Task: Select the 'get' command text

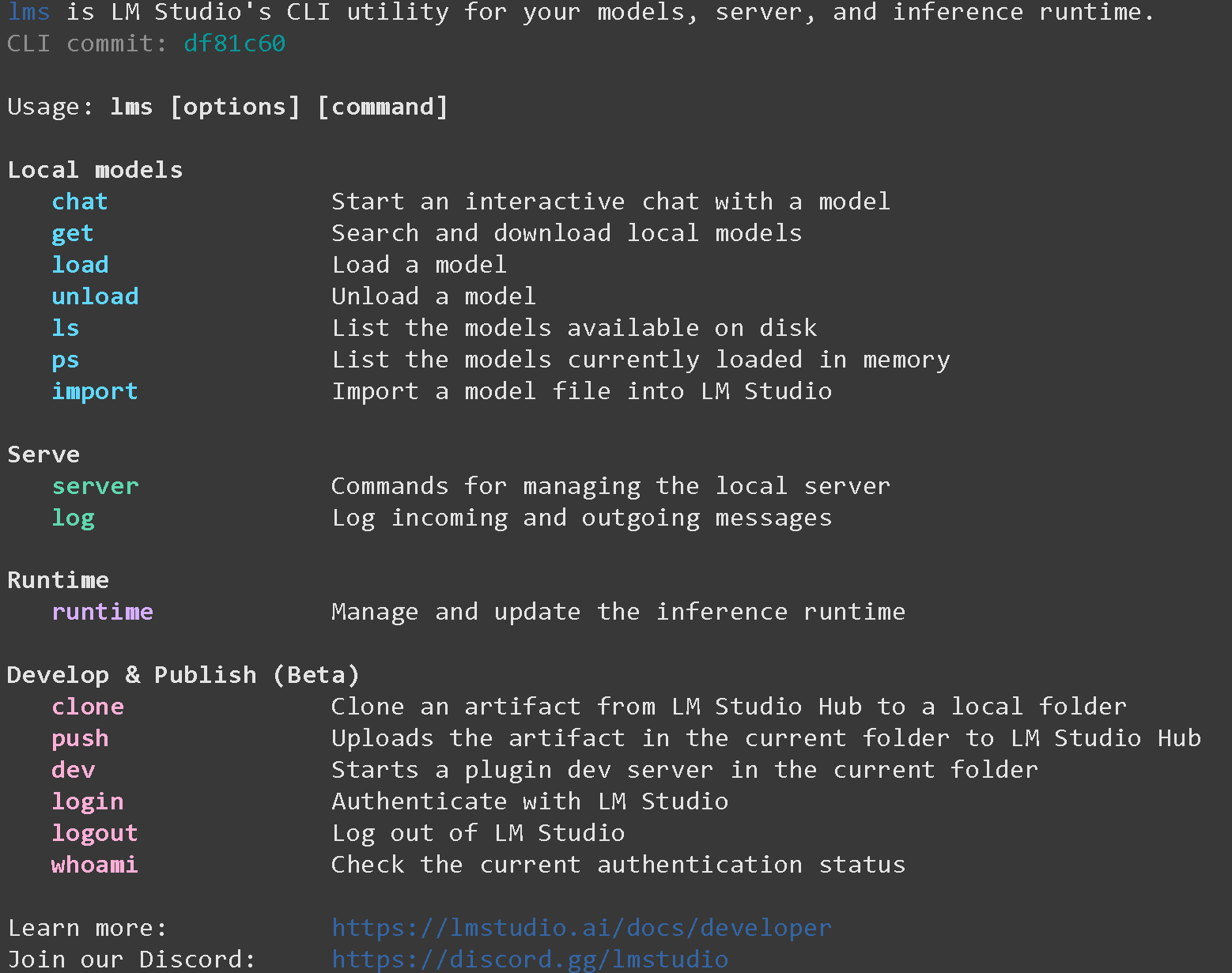Action: (x=73, y=233)
